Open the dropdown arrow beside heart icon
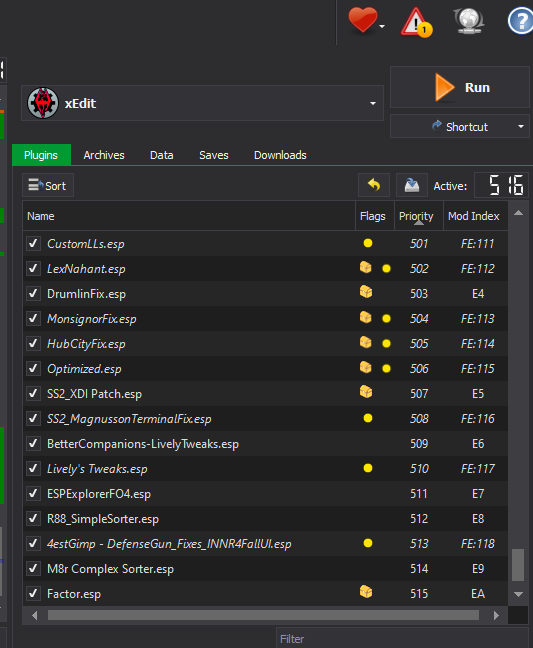 (382, 26)
